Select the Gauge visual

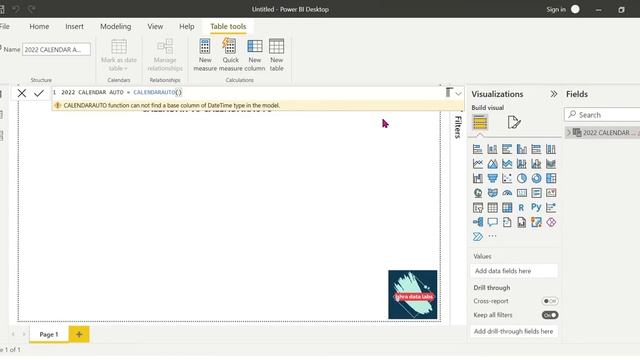(507, 193)
